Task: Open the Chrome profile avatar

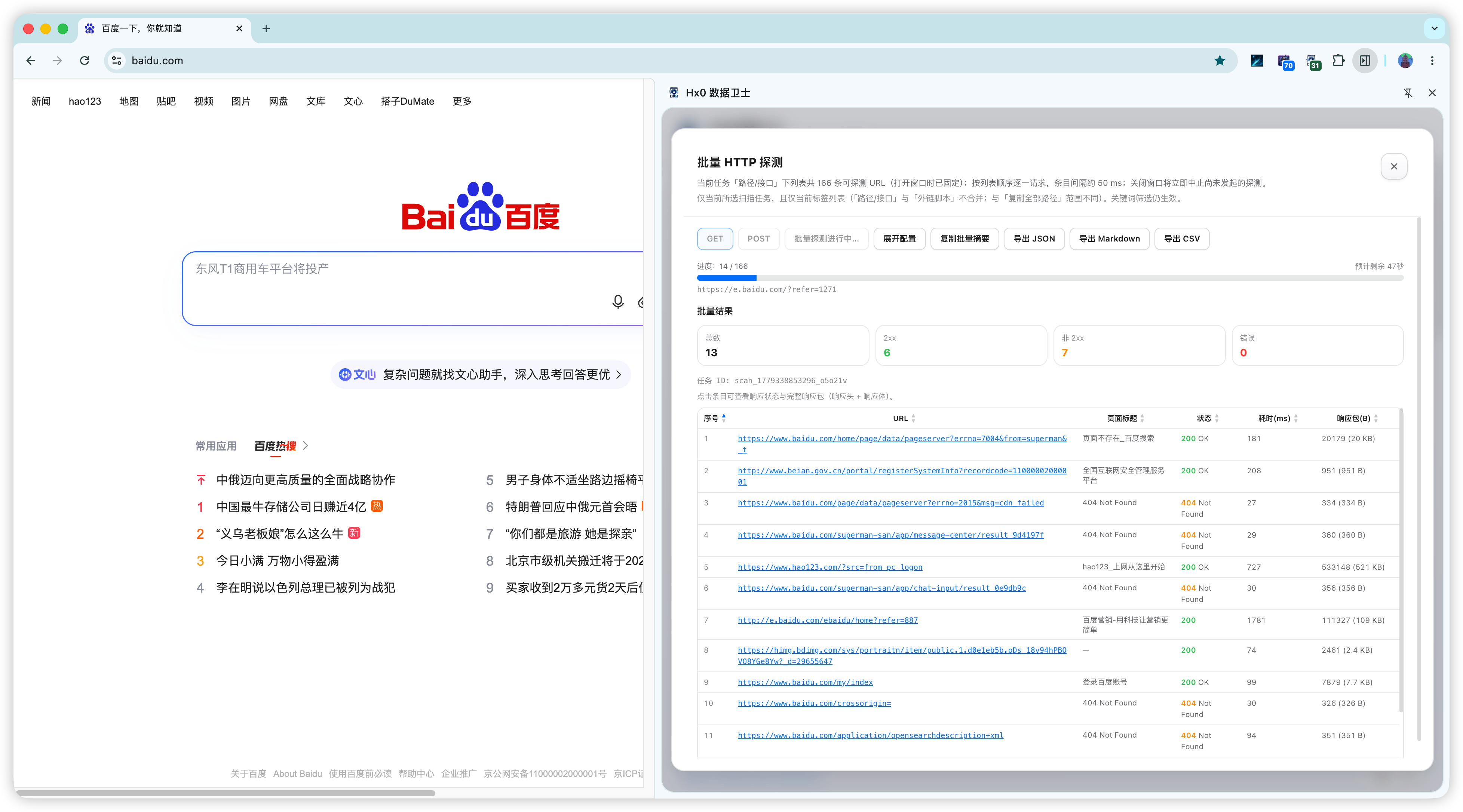Action: [x=1405, y=61]
